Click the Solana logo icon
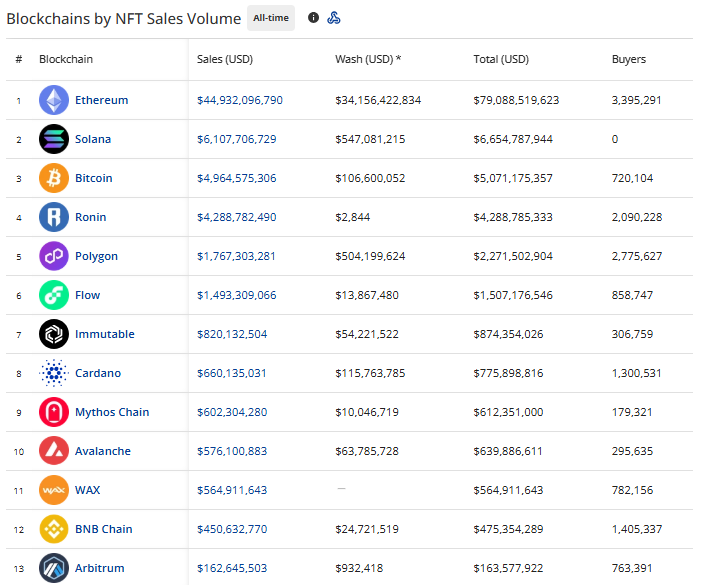This screenshot has width=704, height=585. tap(54, 139)
